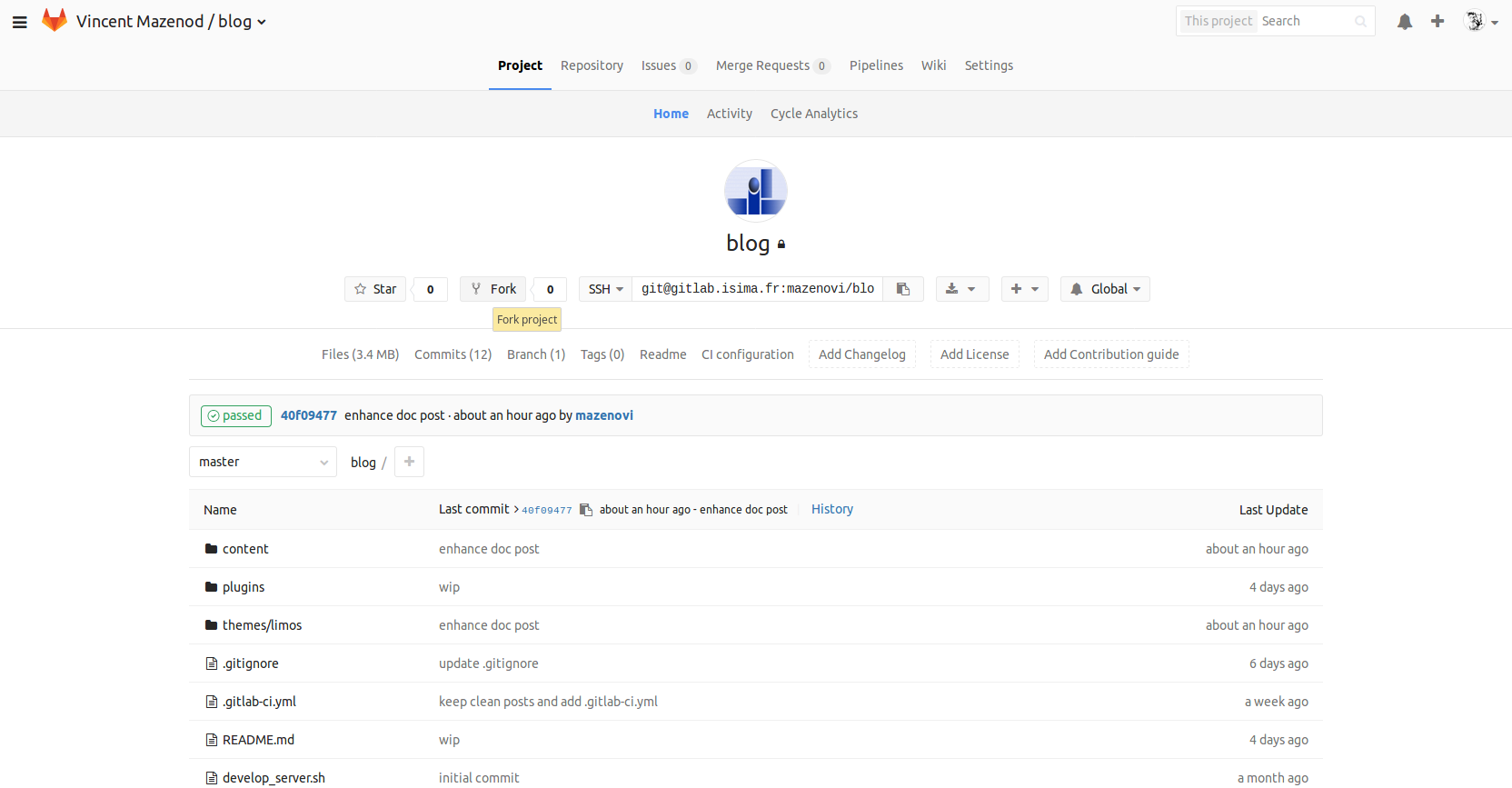Click the blog project avatar image
Viewport: 1512px width, 788px height.
pos(756,191)
